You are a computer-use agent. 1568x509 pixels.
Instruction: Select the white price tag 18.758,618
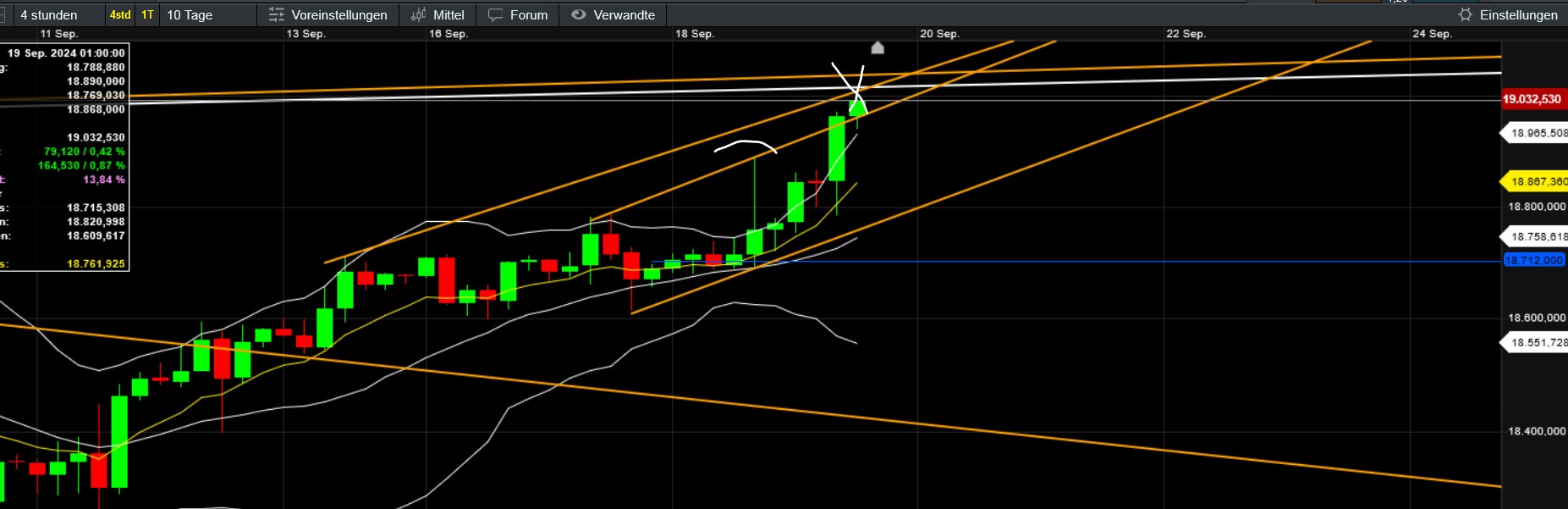[1534, 236]
